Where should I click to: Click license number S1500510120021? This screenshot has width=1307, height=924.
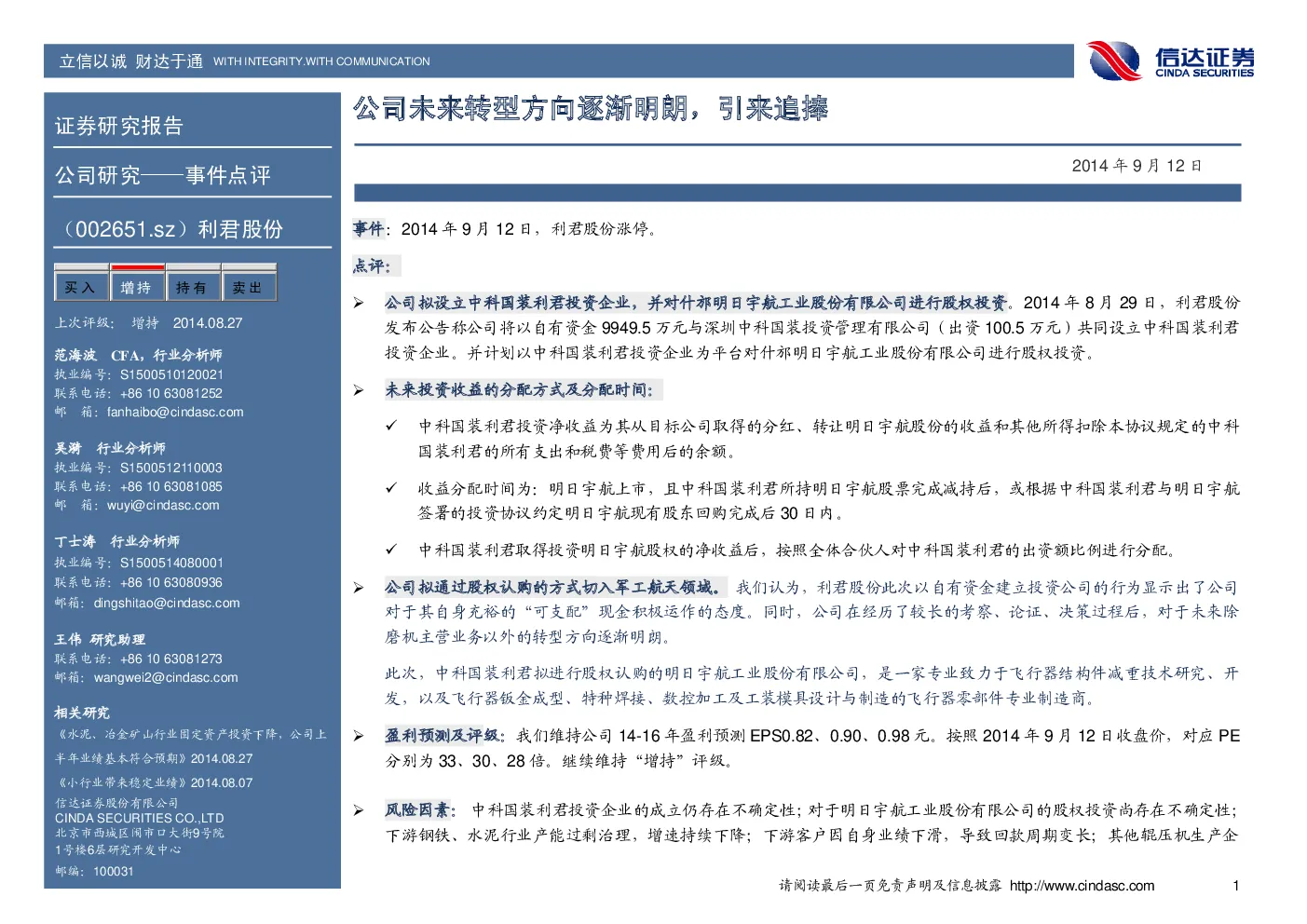pos(171,374)
